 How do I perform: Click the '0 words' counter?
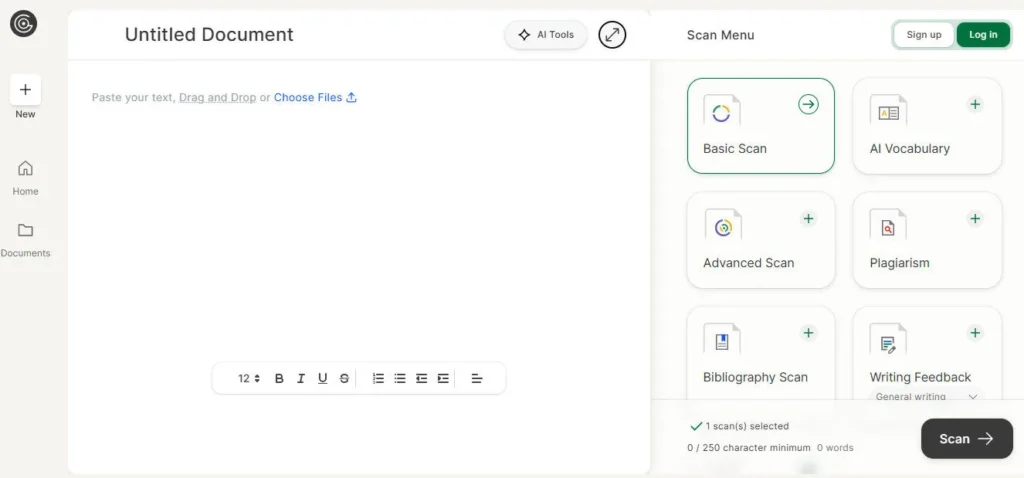click(x=835, y=448)
